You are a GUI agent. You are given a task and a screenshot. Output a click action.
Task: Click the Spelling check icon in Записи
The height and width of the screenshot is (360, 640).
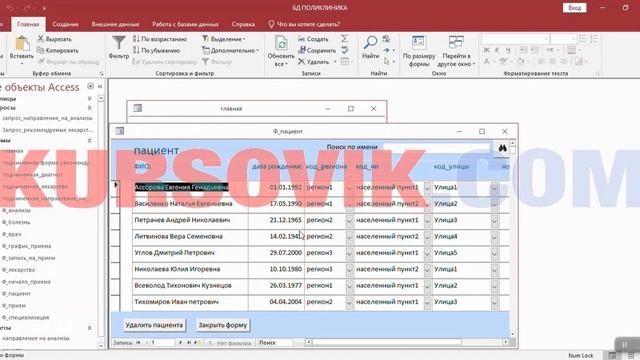[x=344, y=50]
